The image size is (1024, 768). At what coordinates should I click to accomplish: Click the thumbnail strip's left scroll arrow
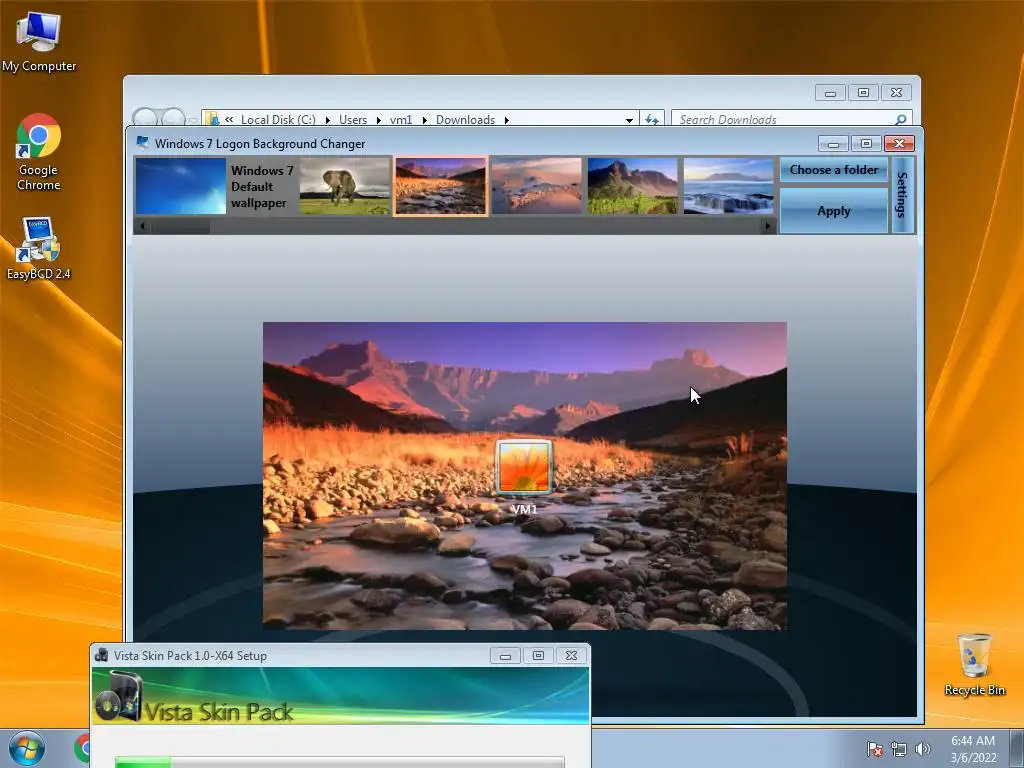point(142,227)
